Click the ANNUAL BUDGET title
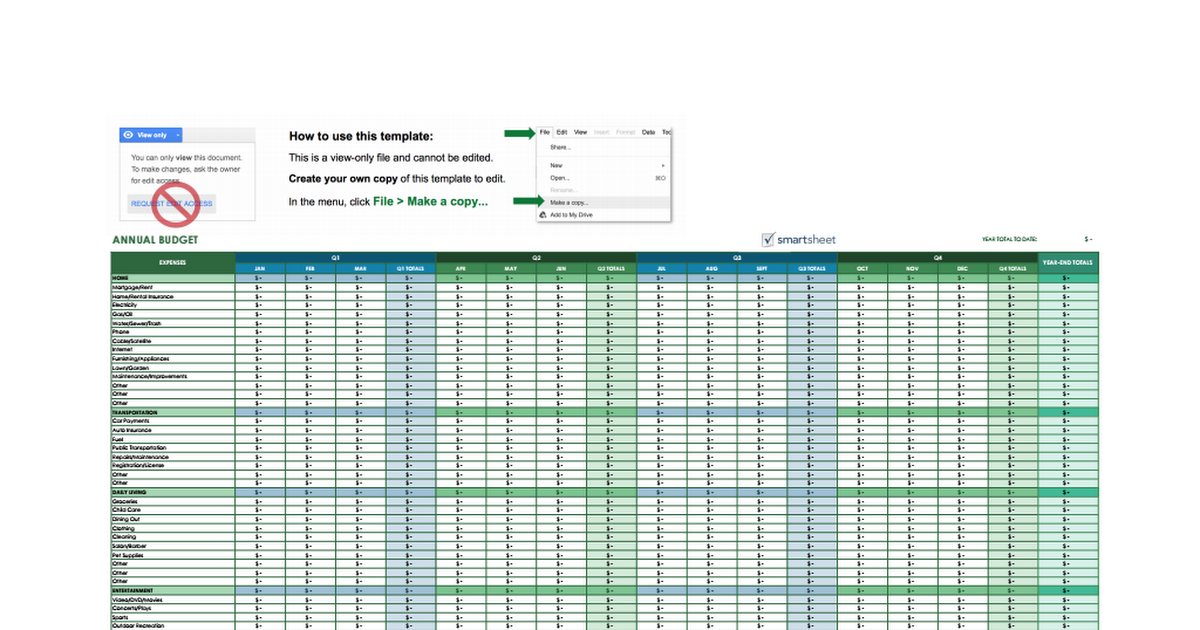The width and height of the screenshot is (1200, 630). [155, 240]
